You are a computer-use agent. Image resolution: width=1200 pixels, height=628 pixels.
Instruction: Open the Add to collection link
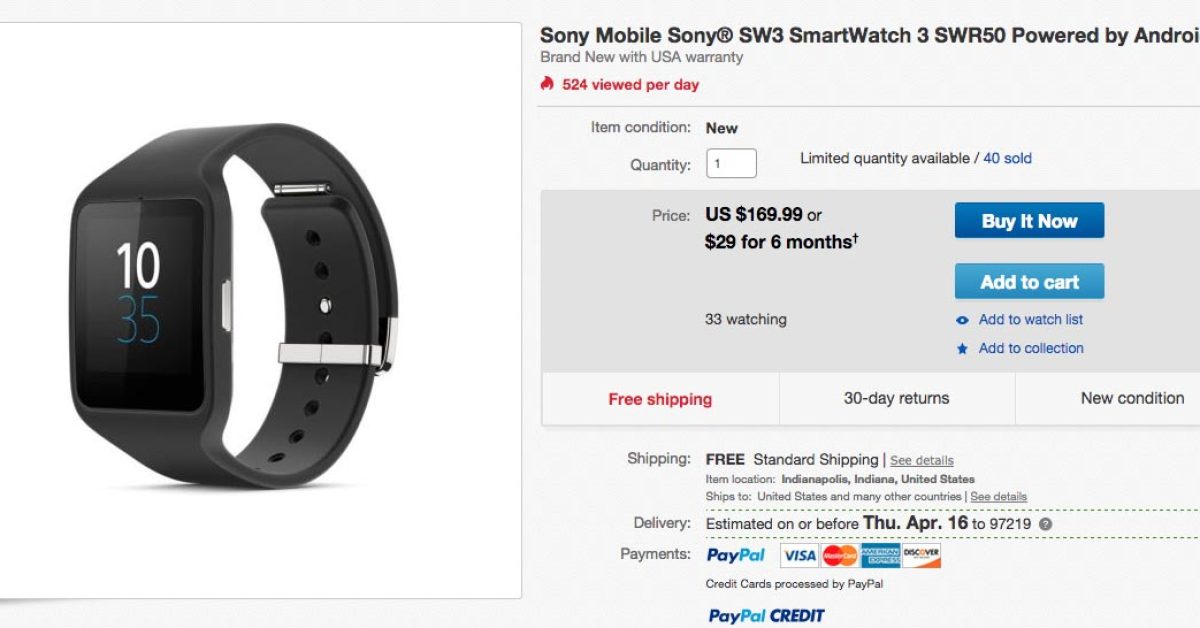click(1031, 349)
